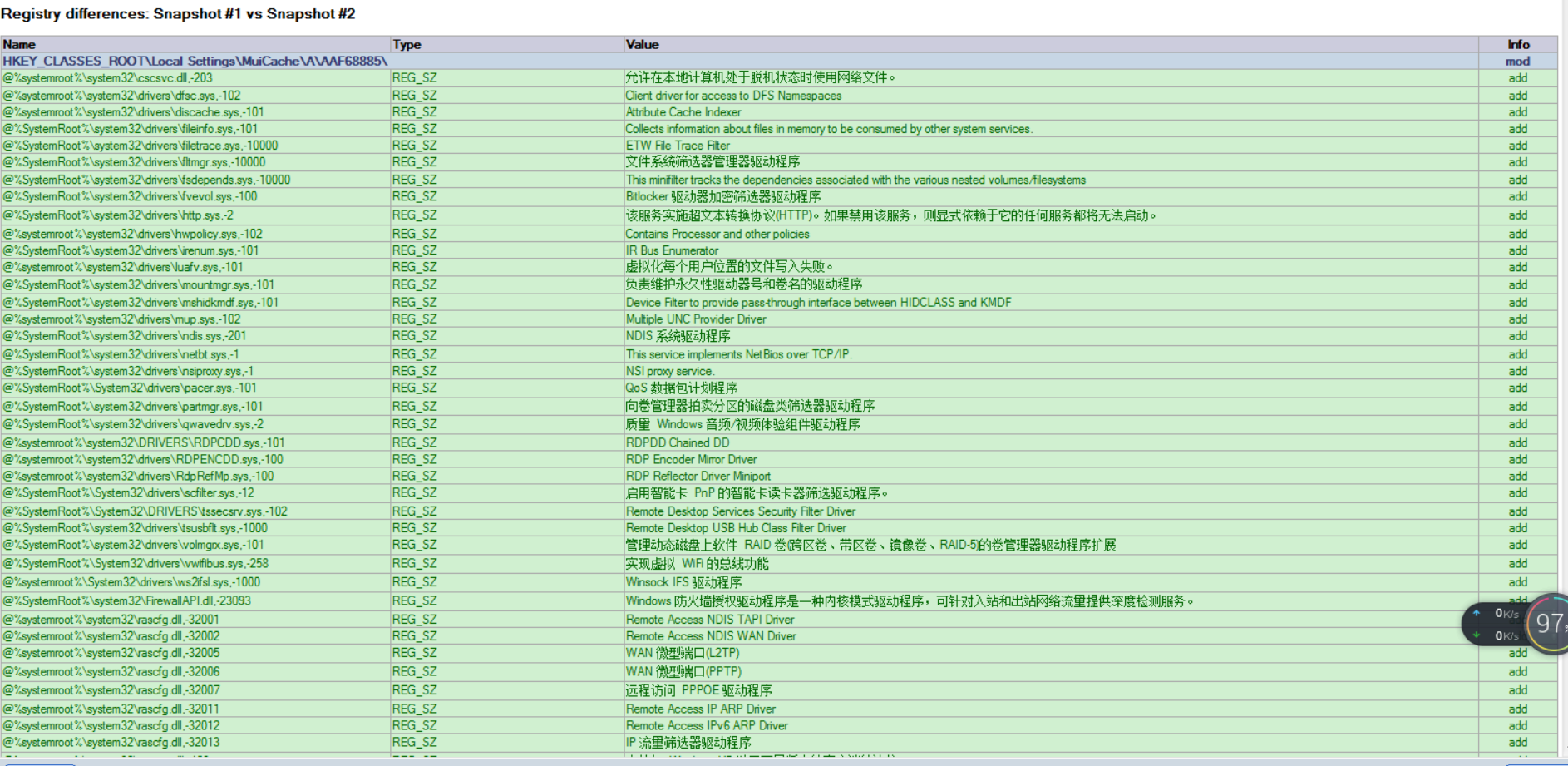
Task: Click the 'NDIS 系统驱动程序' value
Action: coord(678,336)
